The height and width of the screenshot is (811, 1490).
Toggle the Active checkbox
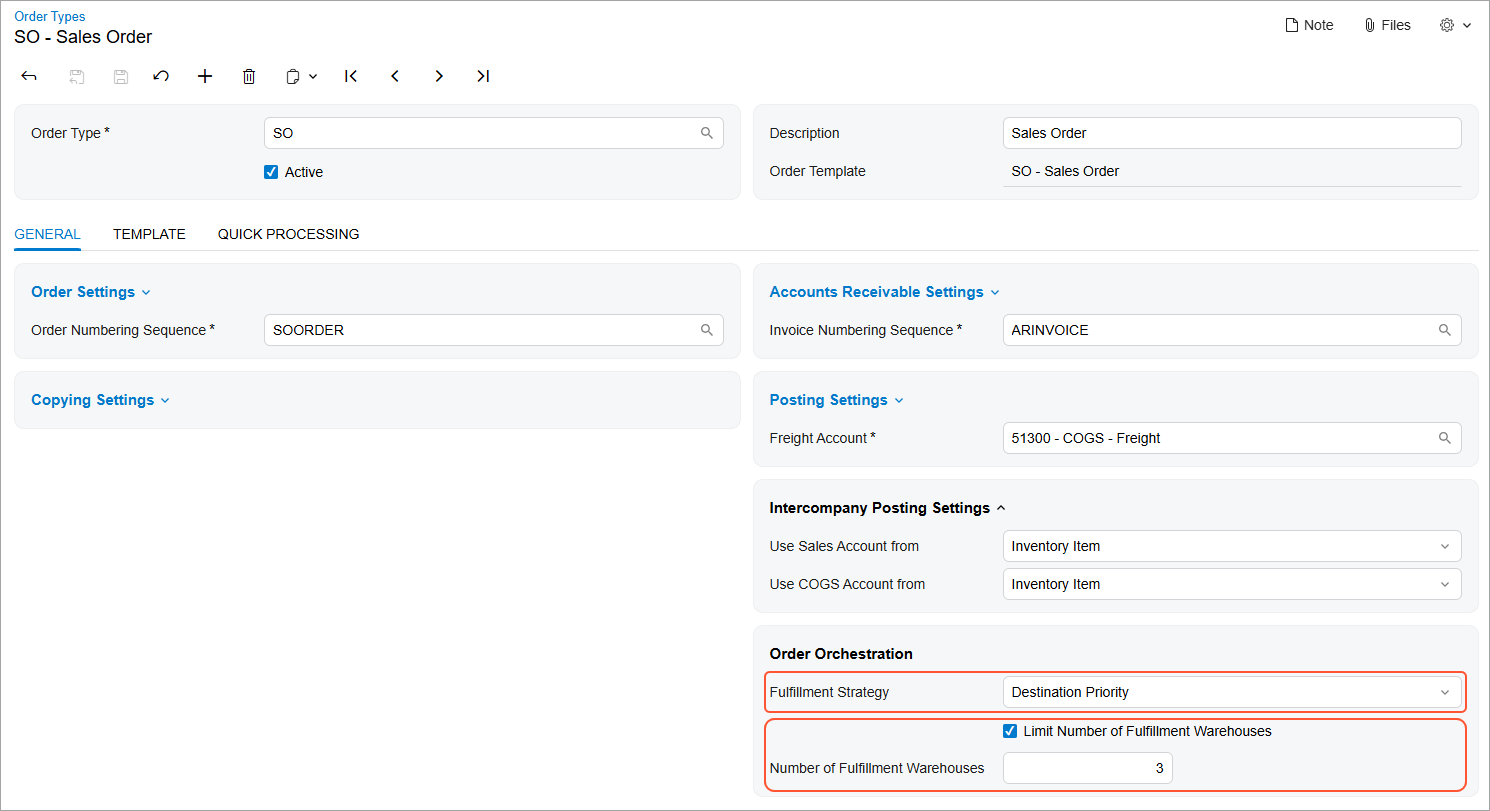(271, 172)
